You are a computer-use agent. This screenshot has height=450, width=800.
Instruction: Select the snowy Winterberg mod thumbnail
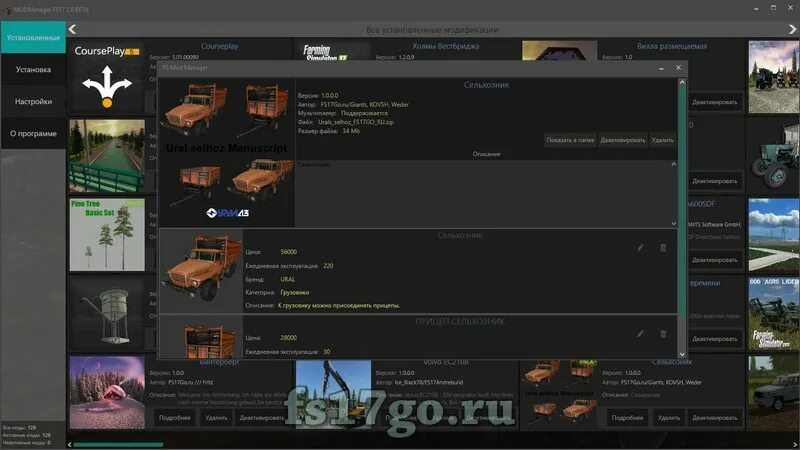(x=107, y=392)
